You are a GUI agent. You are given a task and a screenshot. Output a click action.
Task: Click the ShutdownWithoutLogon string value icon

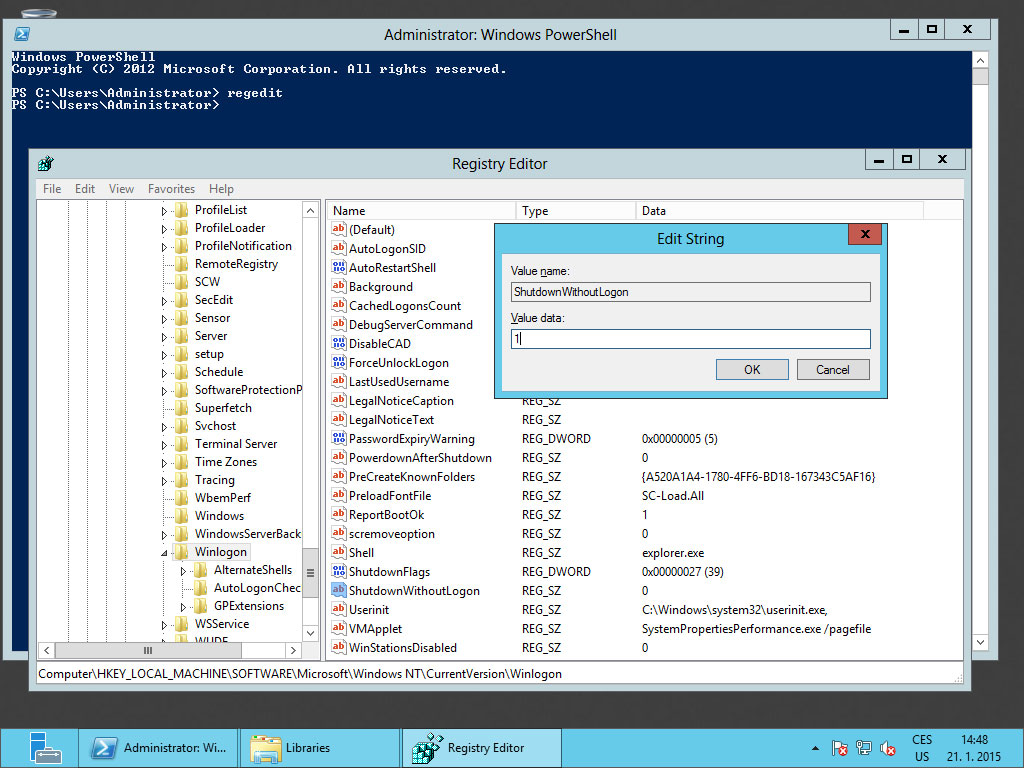point(338,591)
